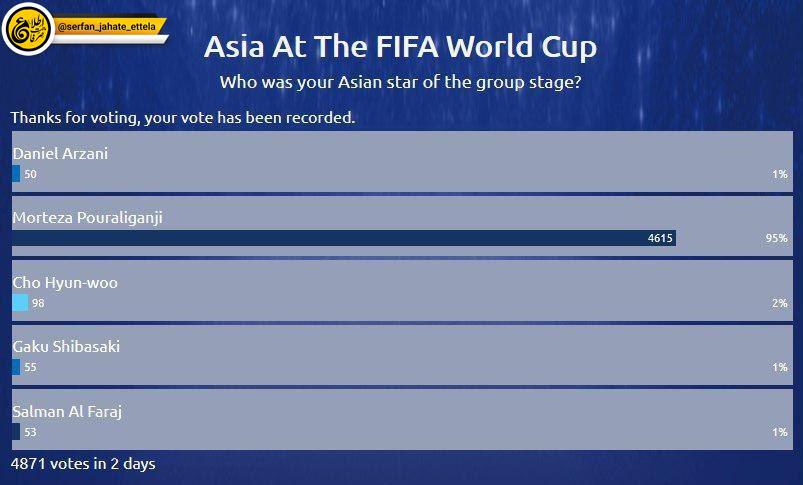Click Salman Al Faraj's 53 vote bar
This screenshot has height=485, width=803.
point(16,432)
